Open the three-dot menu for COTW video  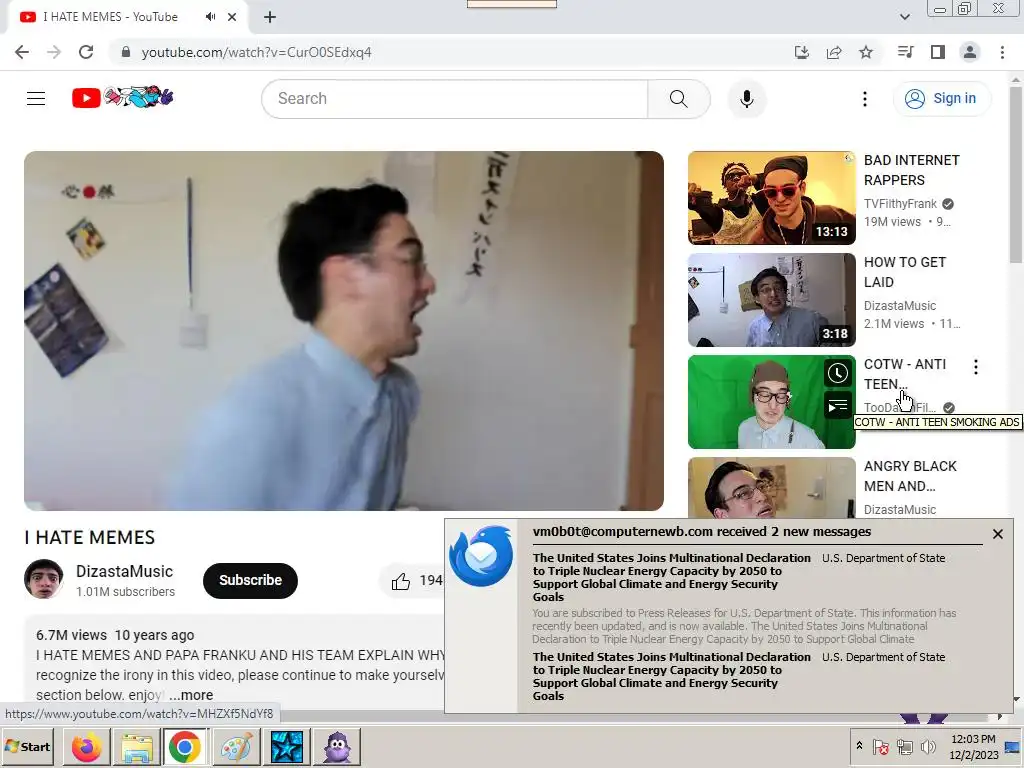pos(976,367)
